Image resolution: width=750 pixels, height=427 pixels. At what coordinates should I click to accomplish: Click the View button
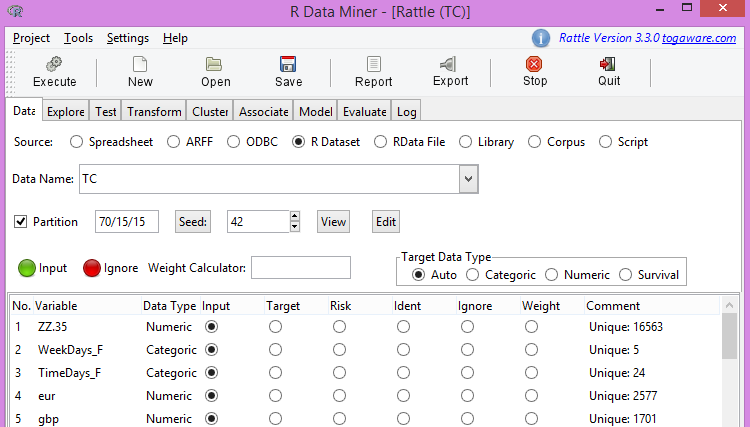coord(333,221)
